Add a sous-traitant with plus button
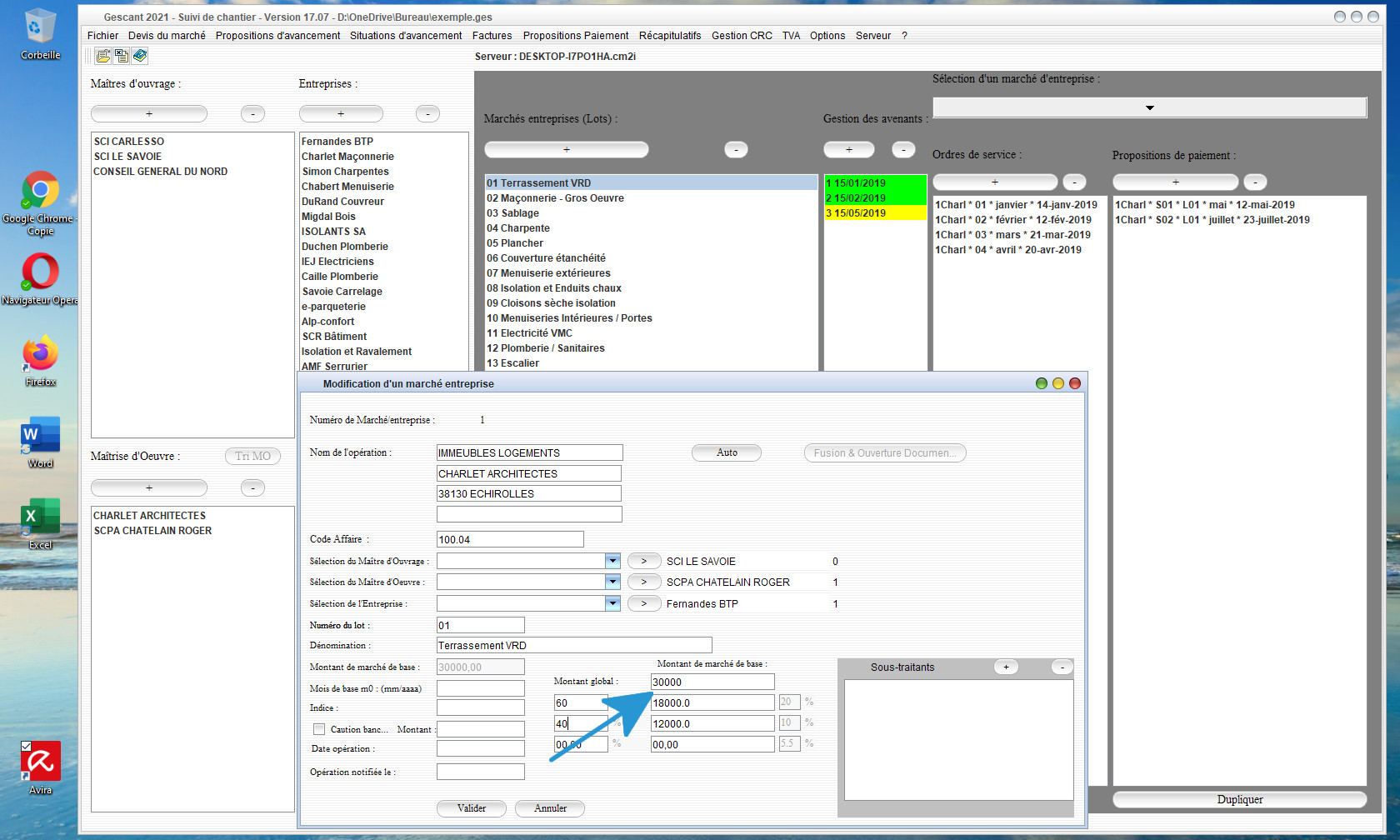This screenshot has width=1400, height=840. (1007, 667)
